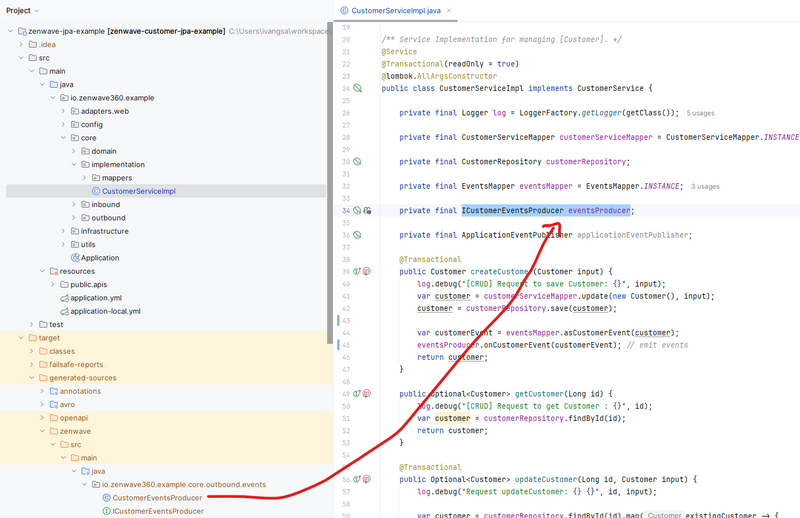The height and width of the screenshot is (518, 800).
Task: Click the Spring bean gutter icon on line 24
Action: [x=358, y=88]
